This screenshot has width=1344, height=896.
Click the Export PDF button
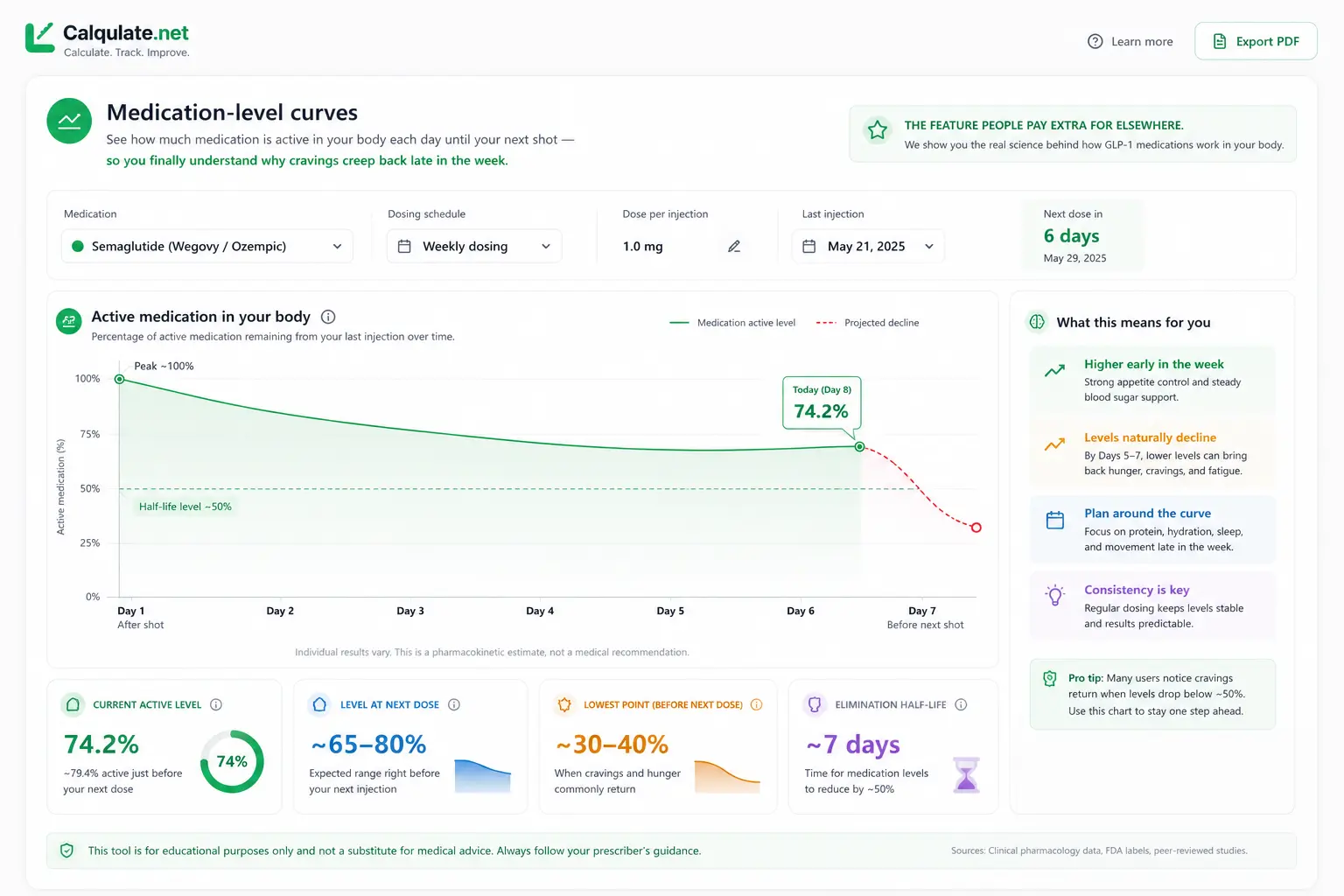1256,41
